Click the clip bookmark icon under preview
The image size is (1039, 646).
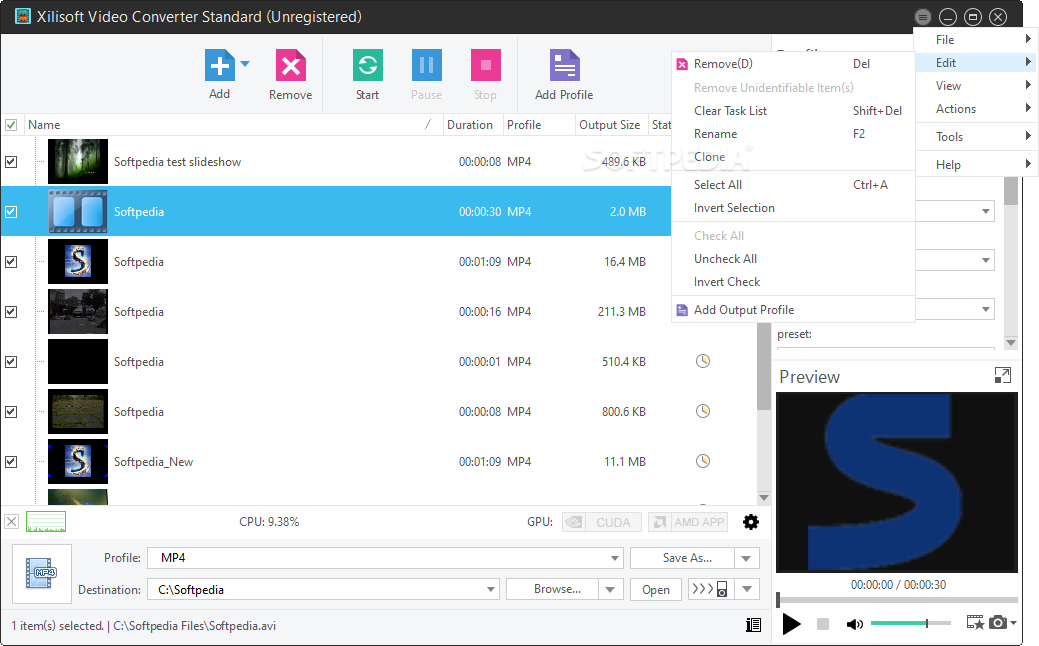[x=975, y=623]
